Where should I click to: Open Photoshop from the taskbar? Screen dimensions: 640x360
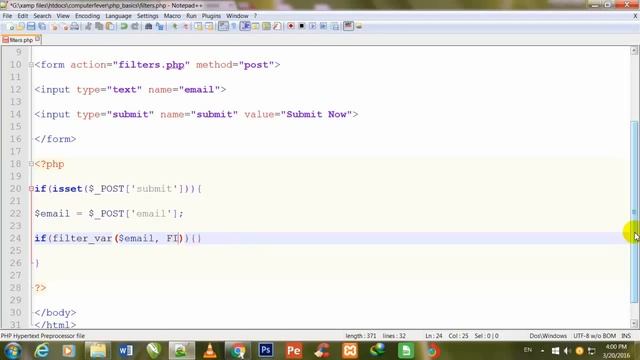click(x=266, y=350)
